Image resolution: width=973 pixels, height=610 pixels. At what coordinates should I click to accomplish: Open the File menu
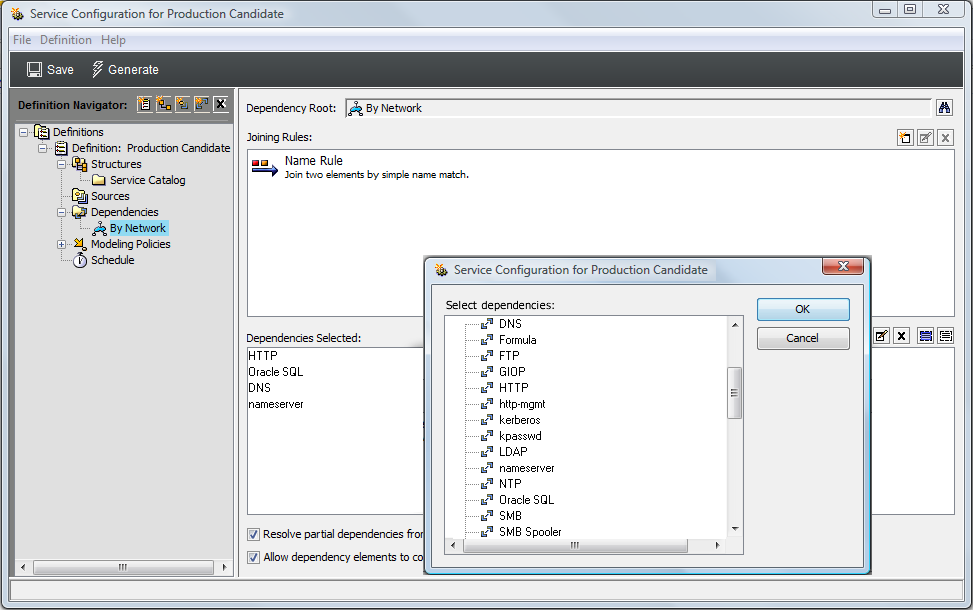pyautogui.click(x=22, y=40)
